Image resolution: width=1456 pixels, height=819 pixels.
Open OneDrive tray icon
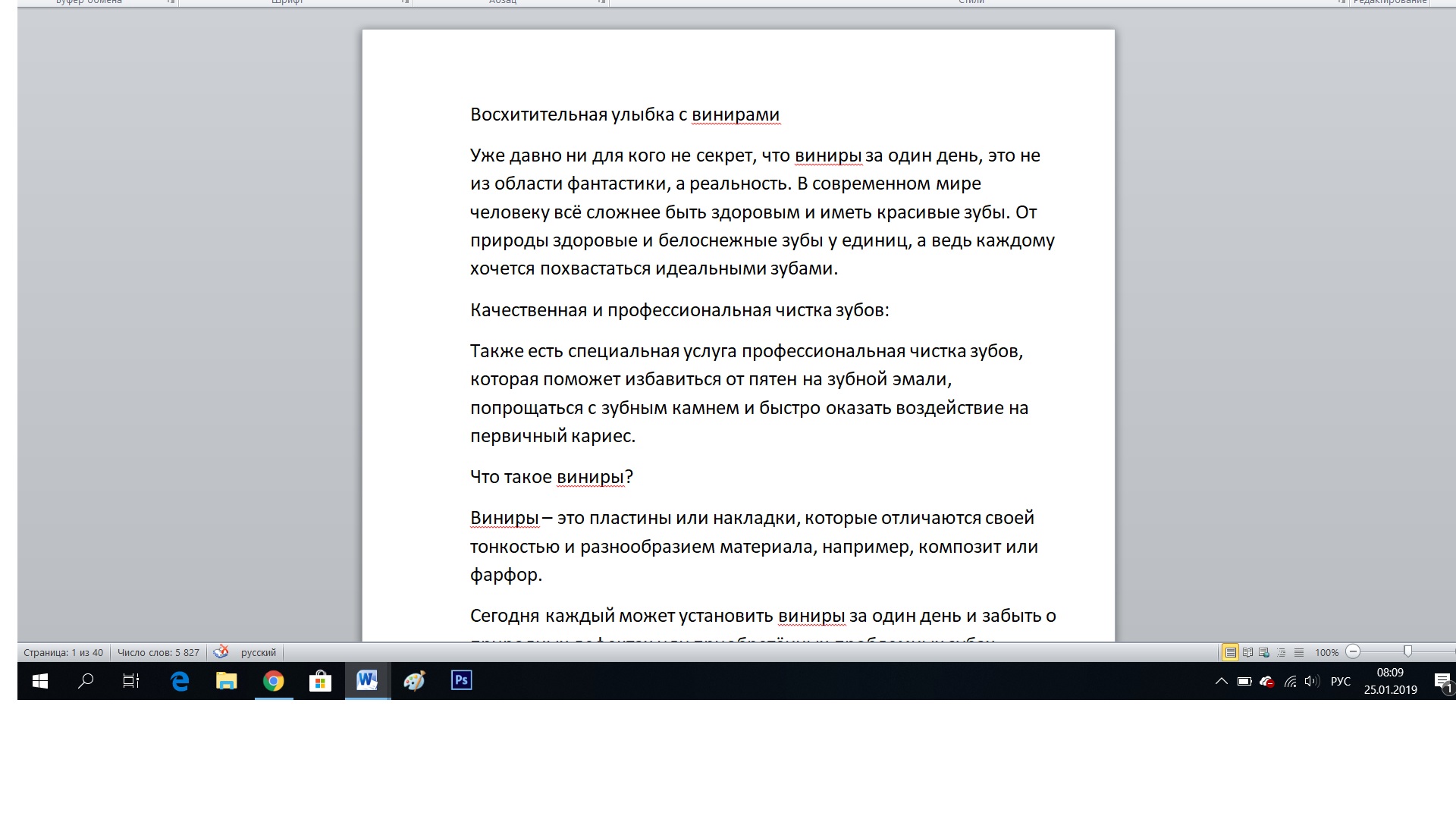pos(1266,681)
